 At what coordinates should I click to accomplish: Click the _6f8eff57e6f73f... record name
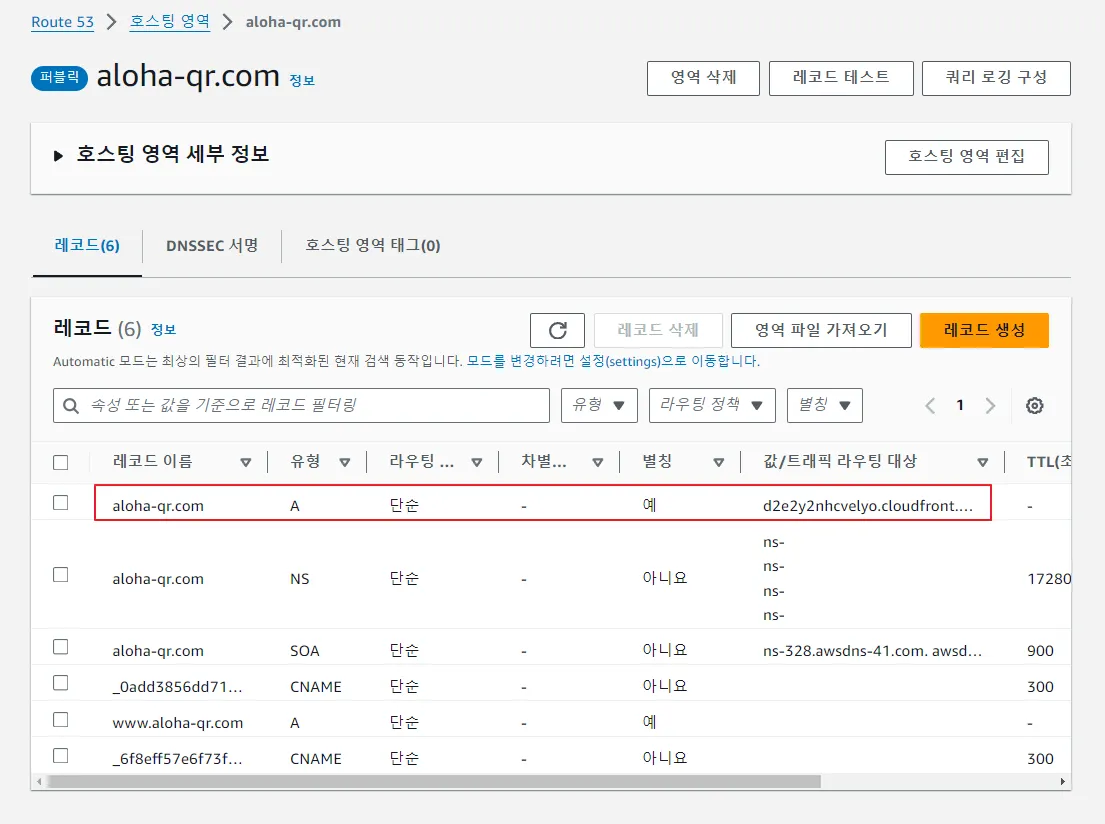click(x=178, y=759)
